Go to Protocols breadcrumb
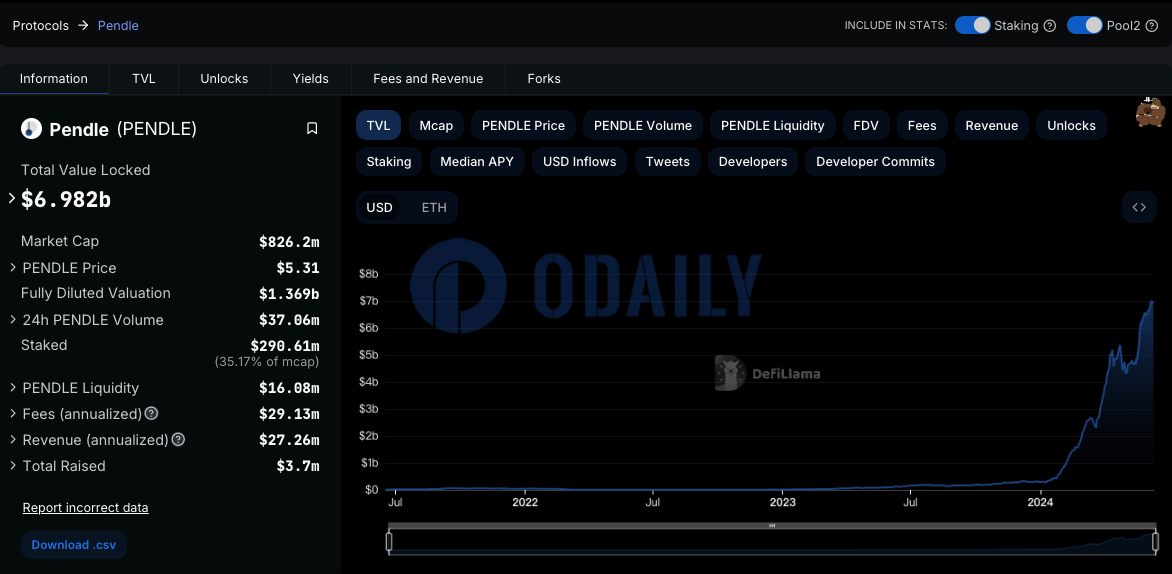Image resolution: width=1172 pixels, height=574 pixels. tap(40, 25)
